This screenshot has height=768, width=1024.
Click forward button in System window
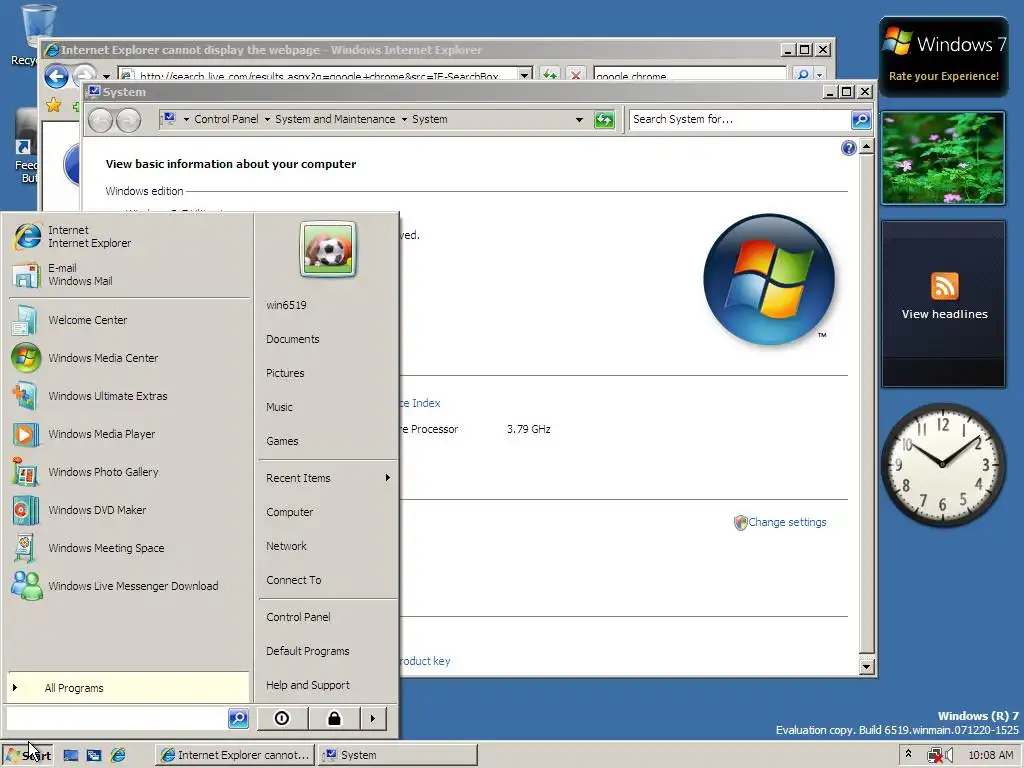coord(128,120)
